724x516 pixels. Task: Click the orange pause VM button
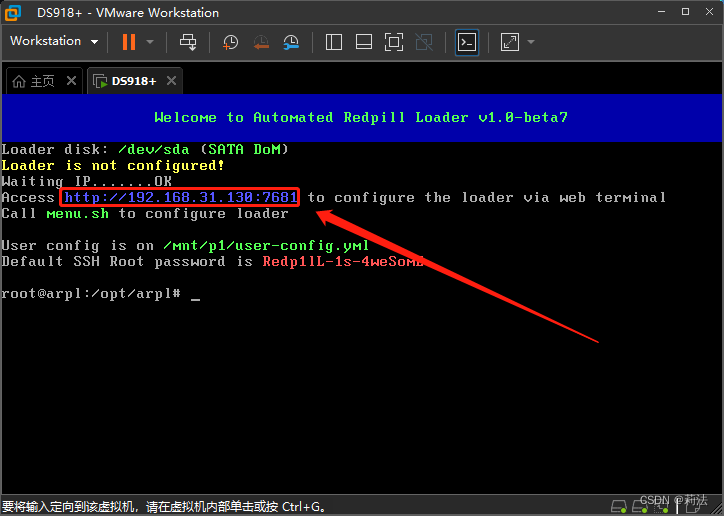[129, 42]
